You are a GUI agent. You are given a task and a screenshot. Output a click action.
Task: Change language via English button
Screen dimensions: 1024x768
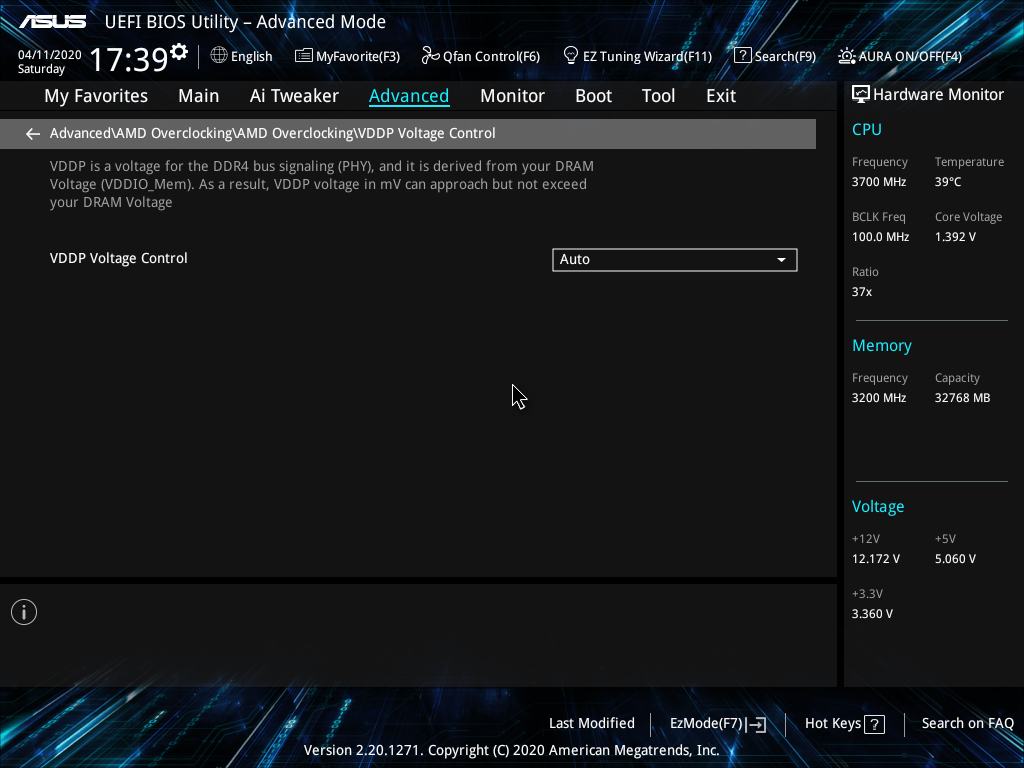coord(242,56)
